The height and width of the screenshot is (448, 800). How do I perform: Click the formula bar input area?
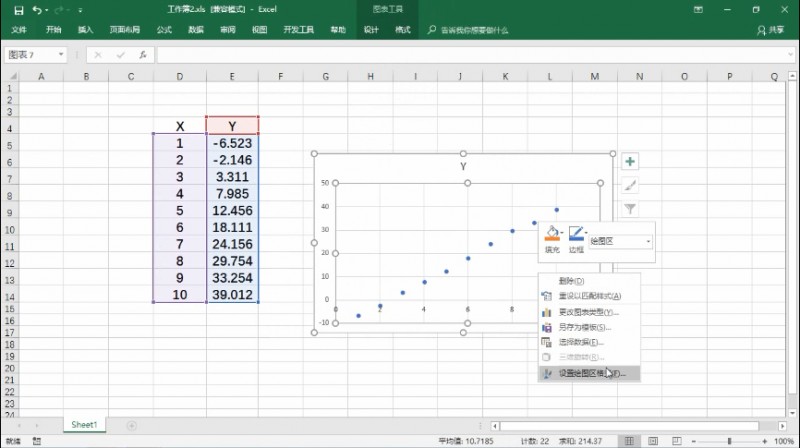point(470,55)
